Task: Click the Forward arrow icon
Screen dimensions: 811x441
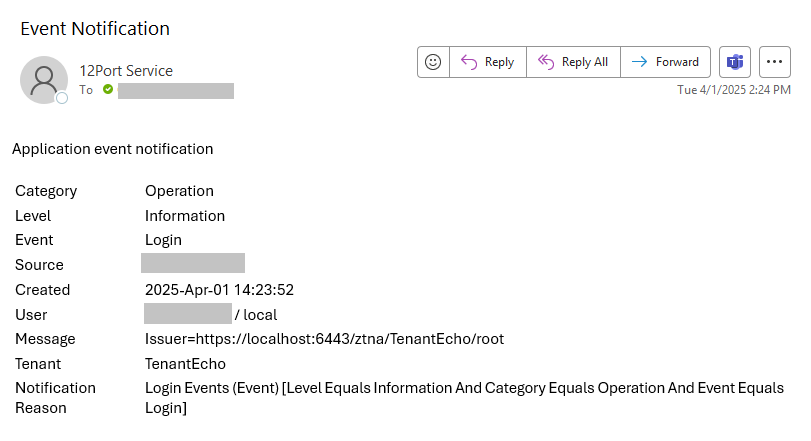Action: 639,62
